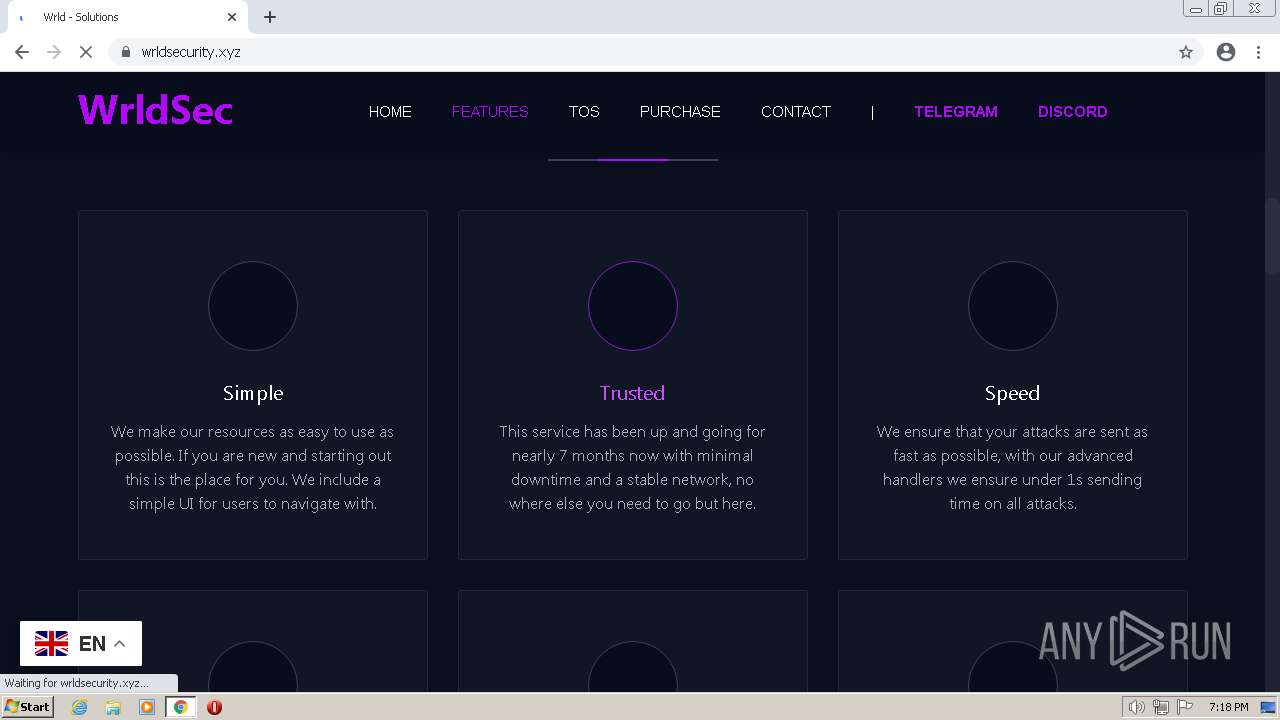Open the DISCORD link
The image size is (1280, 720).
(x=1073, y=112)
